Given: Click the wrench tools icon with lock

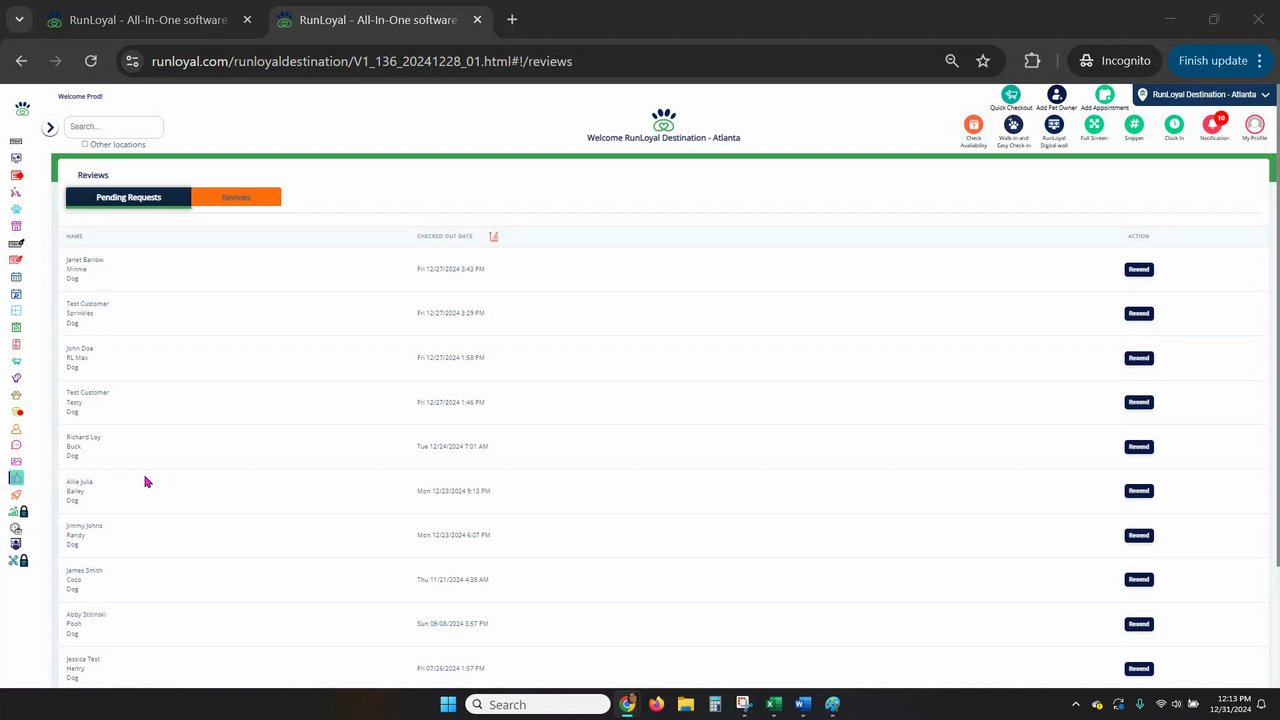Looking at the screenshot, I should pos(18,561).
